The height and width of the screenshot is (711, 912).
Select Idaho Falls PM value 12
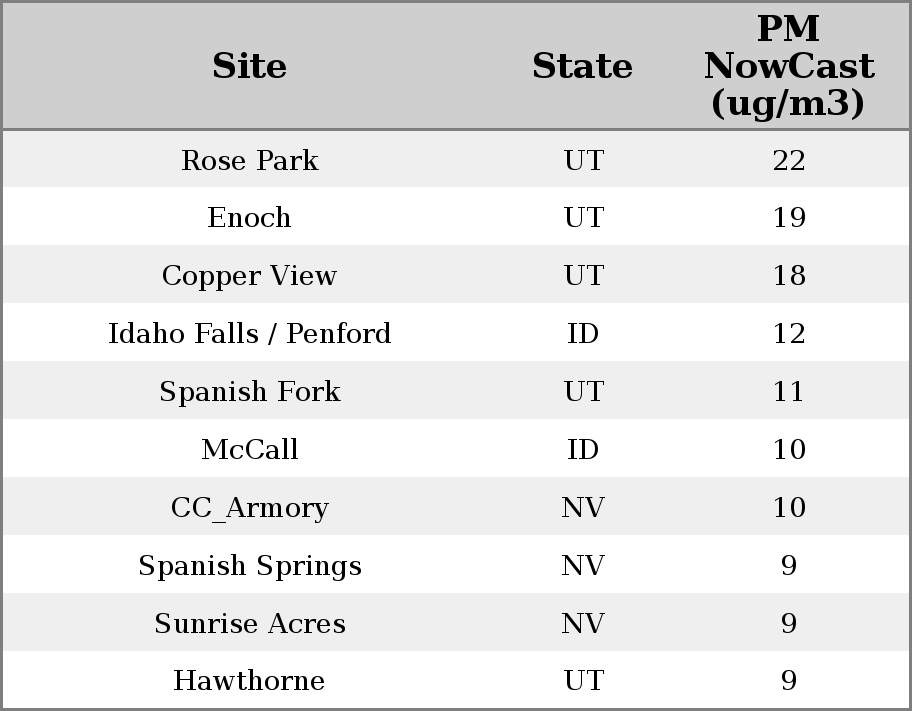789,334
